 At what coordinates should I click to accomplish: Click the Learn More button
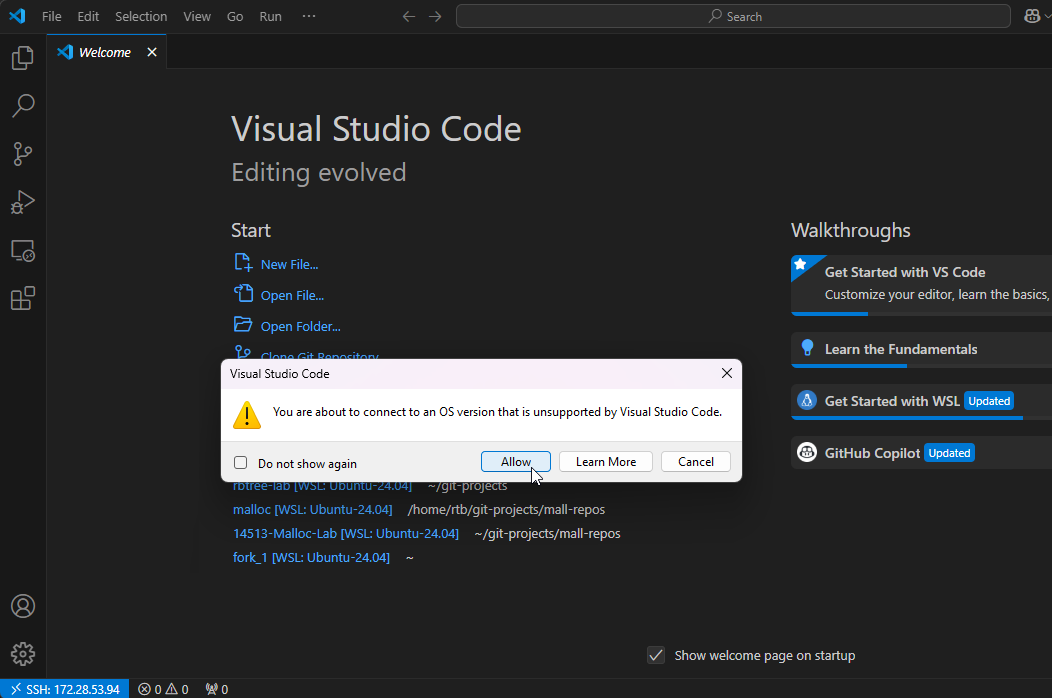coord(605,461)
